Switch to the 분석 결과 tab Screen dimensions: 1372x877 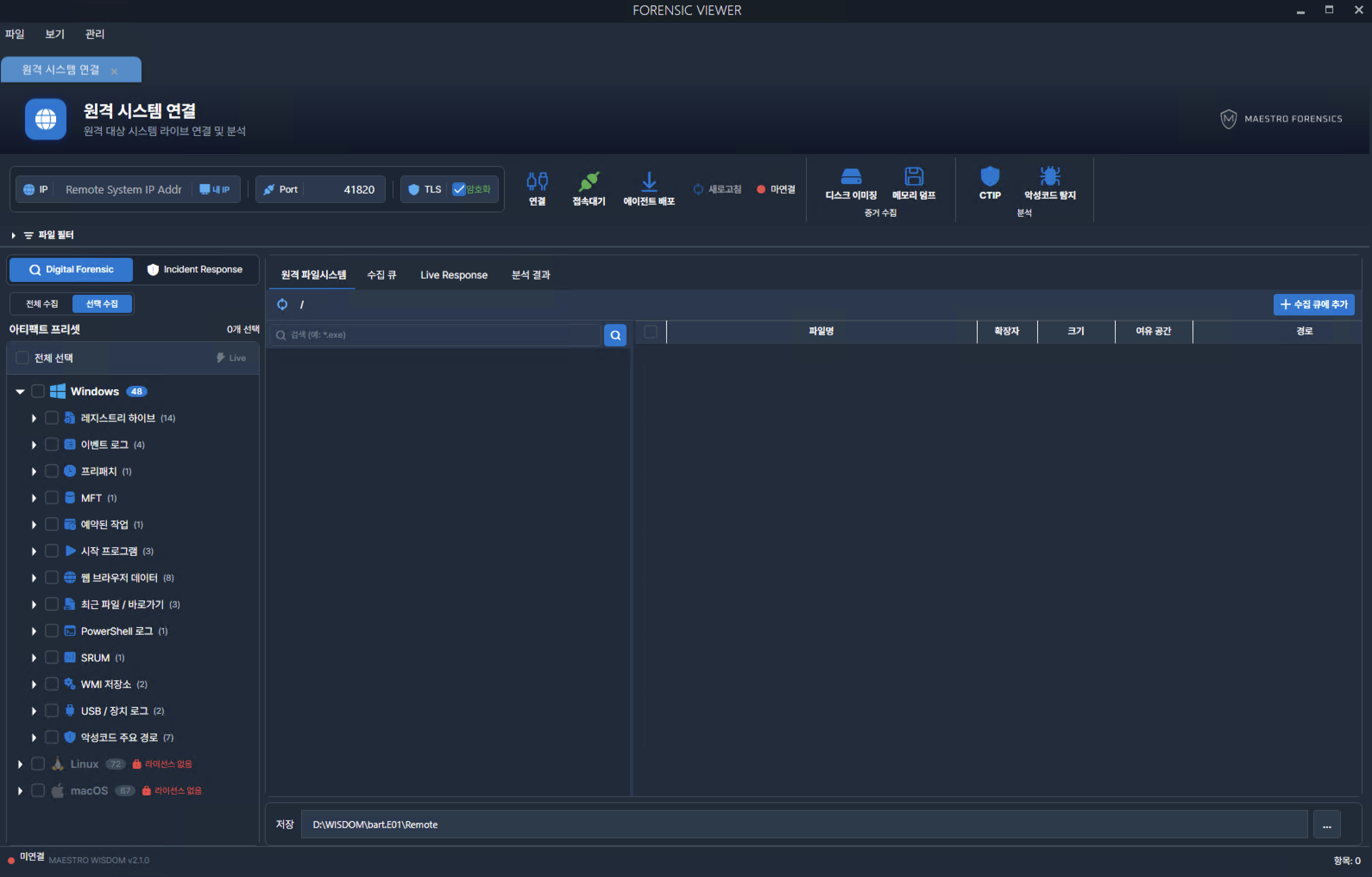tap(530, 275)
